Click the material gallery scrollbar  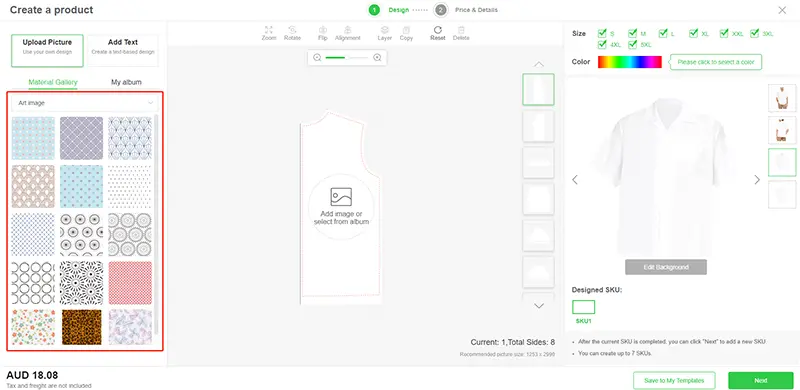click(156, 225)
